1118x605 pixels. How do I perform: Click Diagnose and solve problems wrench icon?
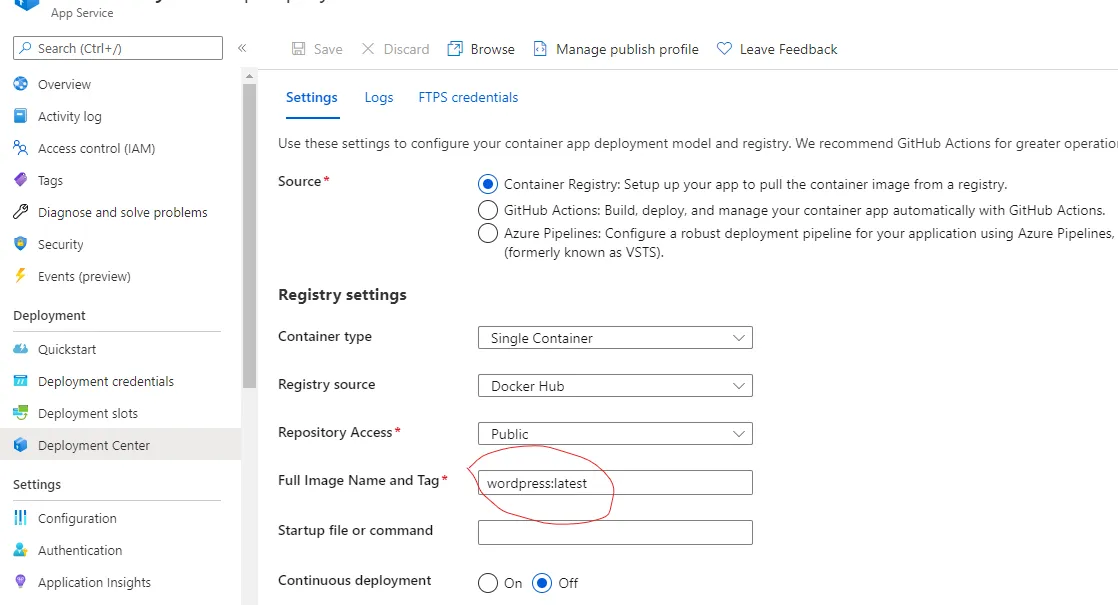pos(20,212)
